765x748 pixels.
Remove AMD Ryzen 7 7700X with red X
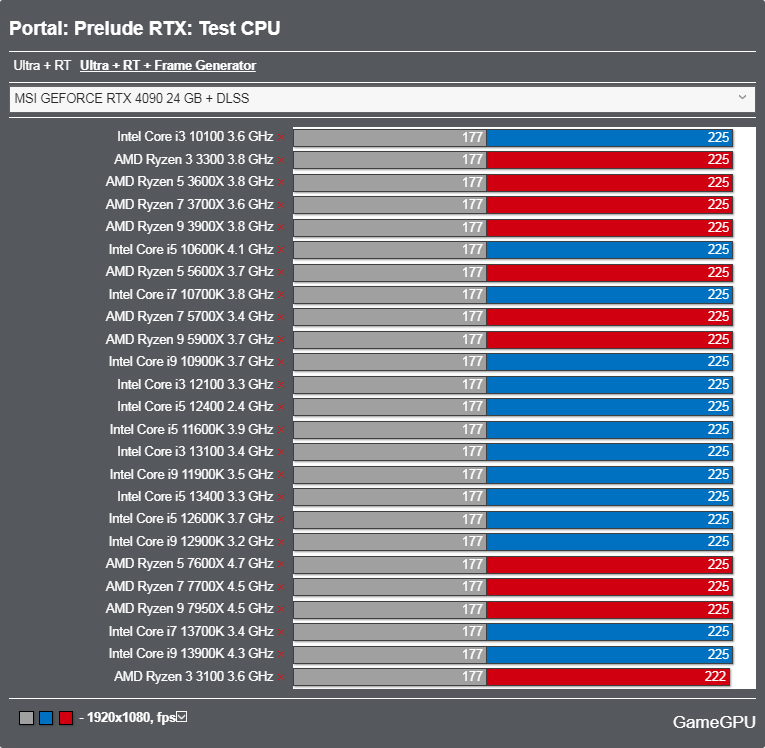[x=281, y=587]
